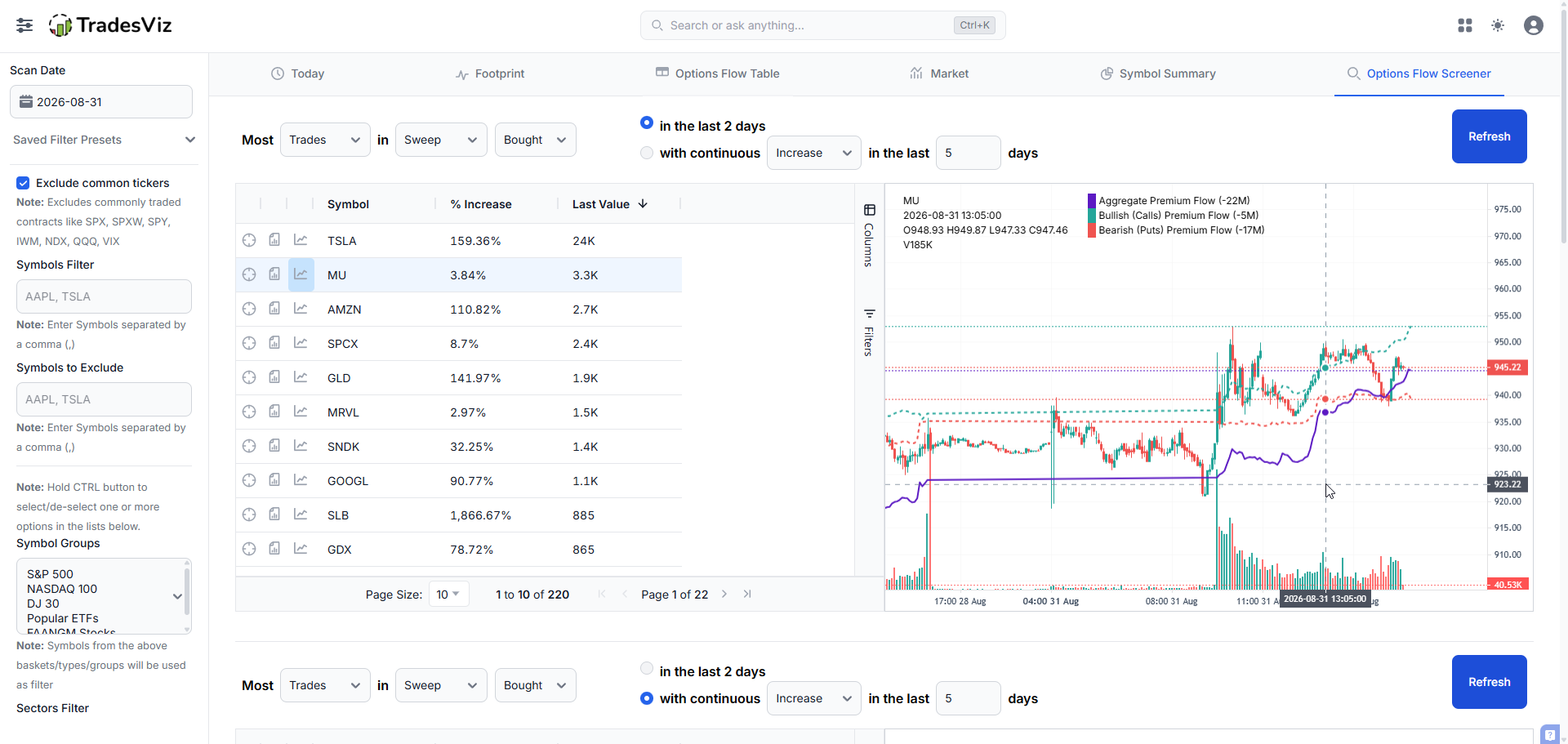Screen dimensions: 1568x744
Task: Sort by the % Increase column header
Action: click(481, 204)
